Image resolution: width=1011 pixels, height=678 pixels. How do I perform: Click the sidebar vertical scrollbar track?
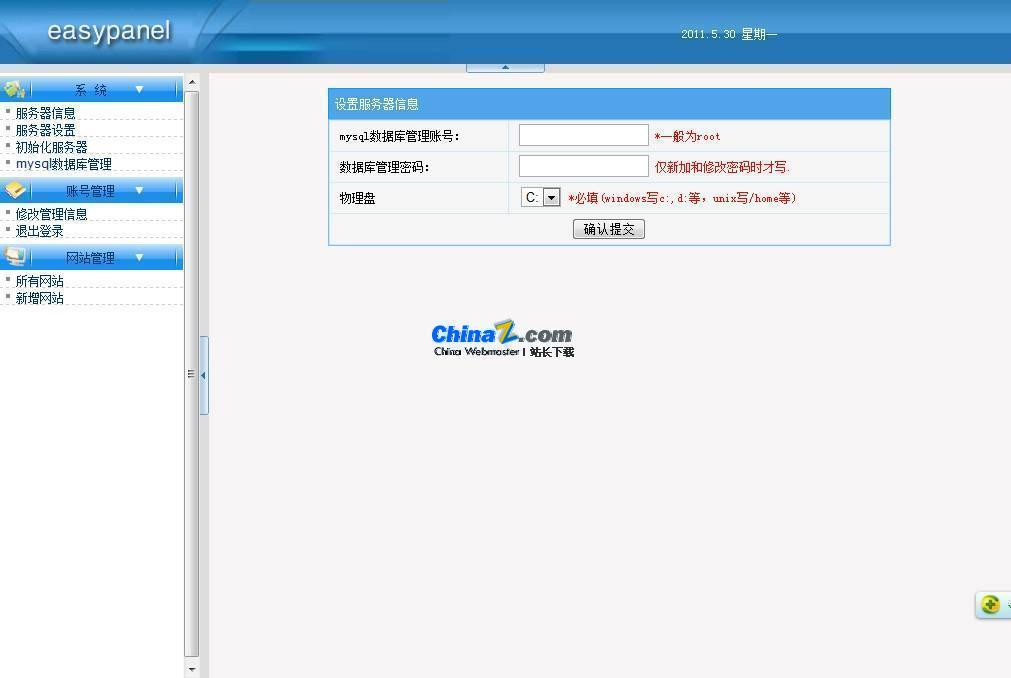(x=191, y=374)
